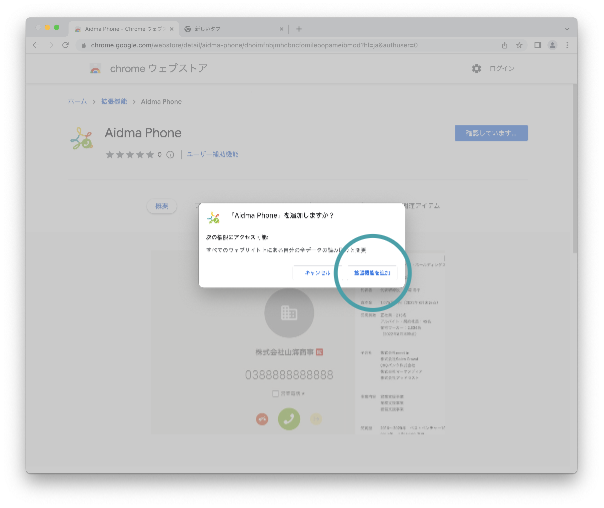Open the user support link
The image size is (604, 508).
[x=212, y=154]
